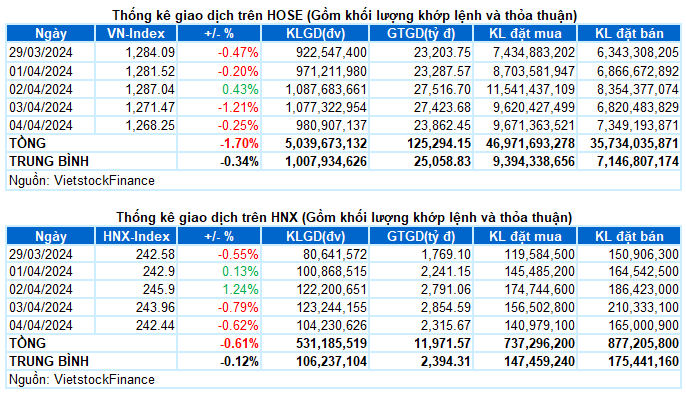Click HNX total value 11,971.57
This screenshot has height=396, width=686.
442,343
